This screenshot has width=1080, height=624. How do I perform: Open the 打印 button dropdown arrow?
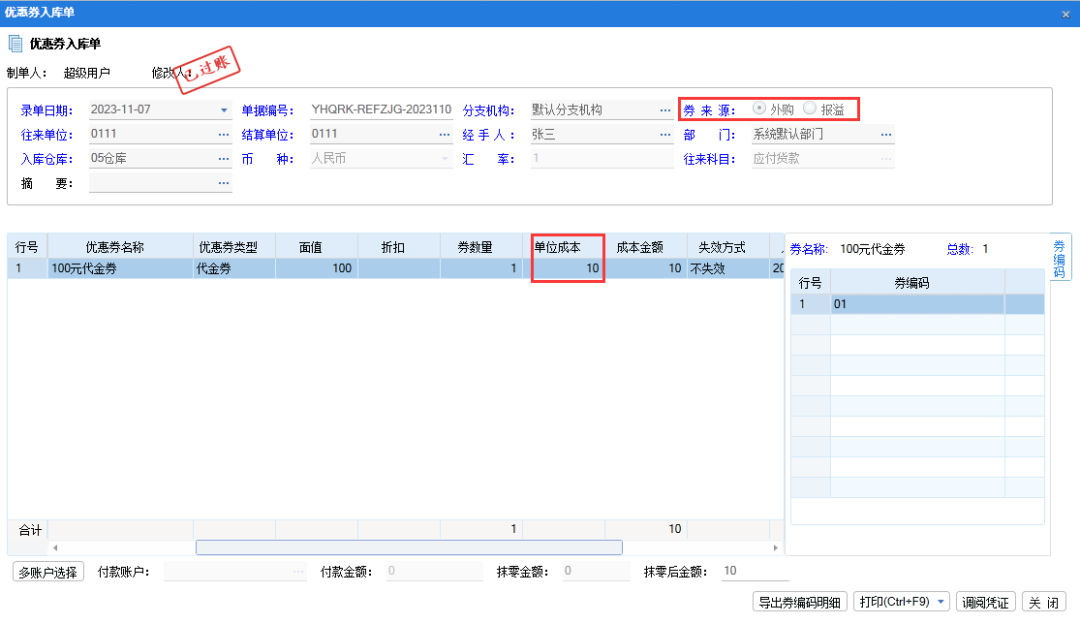[x=941, y=602]
